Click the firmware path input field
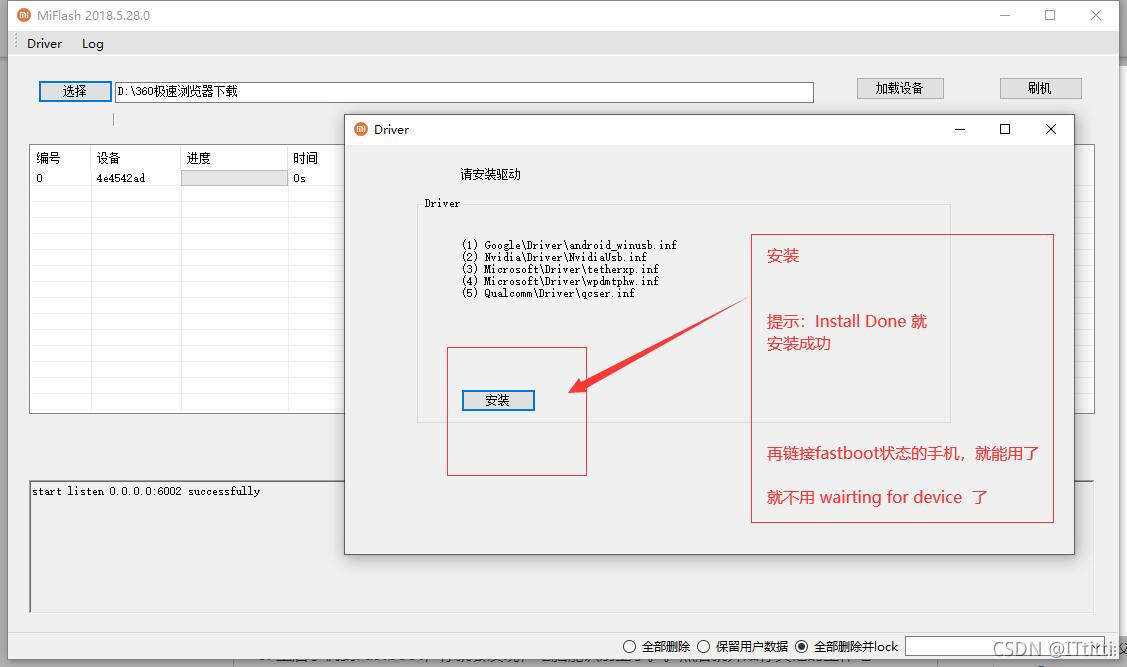This screenshot has height=667, width=1127. [x=464, y=92]
